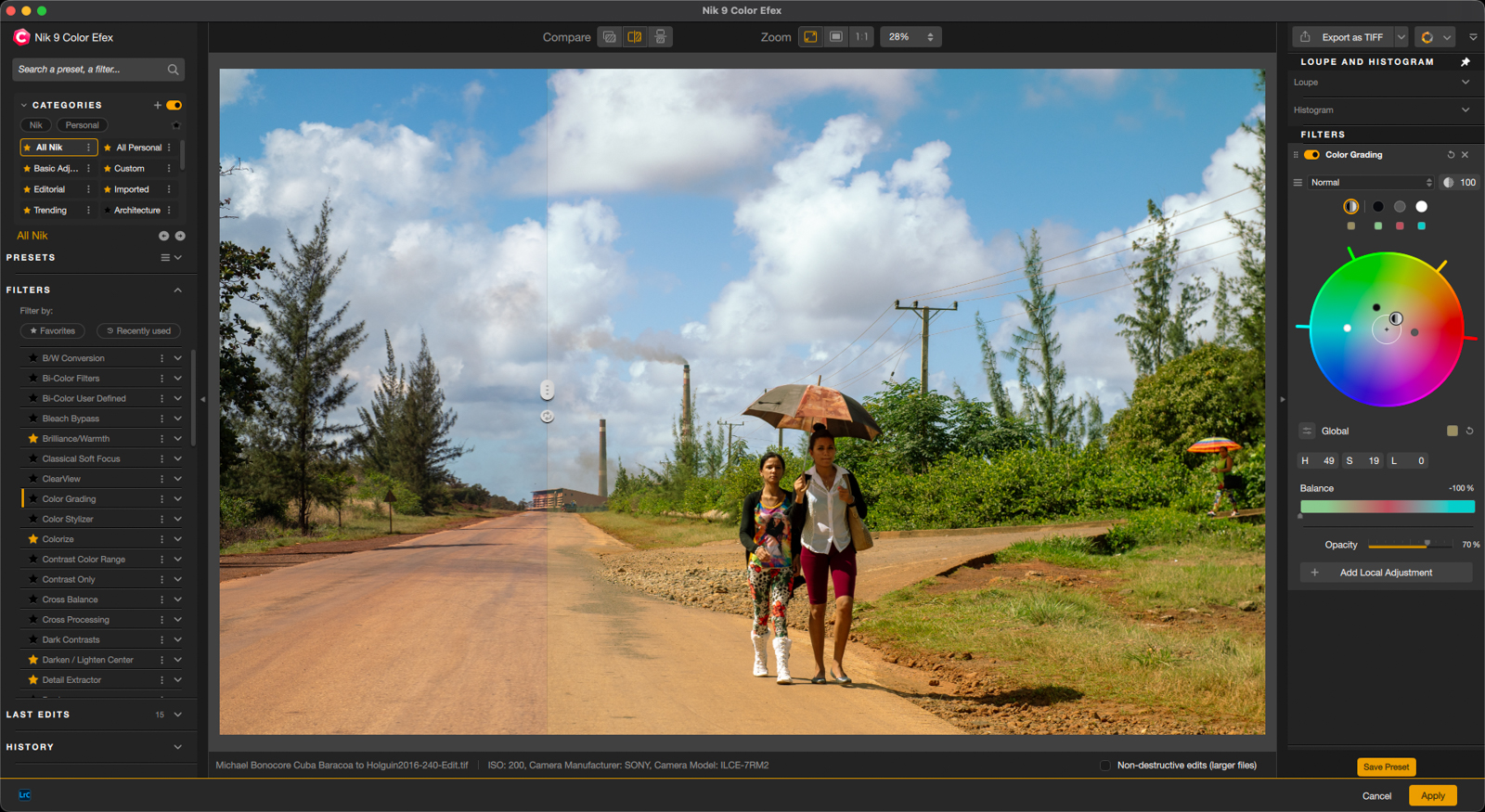The image size is (1485, 812).
Task: Select the Midtones gray tone circle
Action: coord(1400,207)
